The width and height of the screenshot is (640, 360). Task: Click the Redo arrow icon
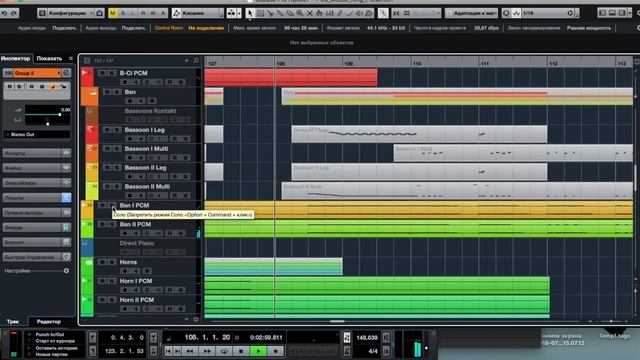(14, 13)
